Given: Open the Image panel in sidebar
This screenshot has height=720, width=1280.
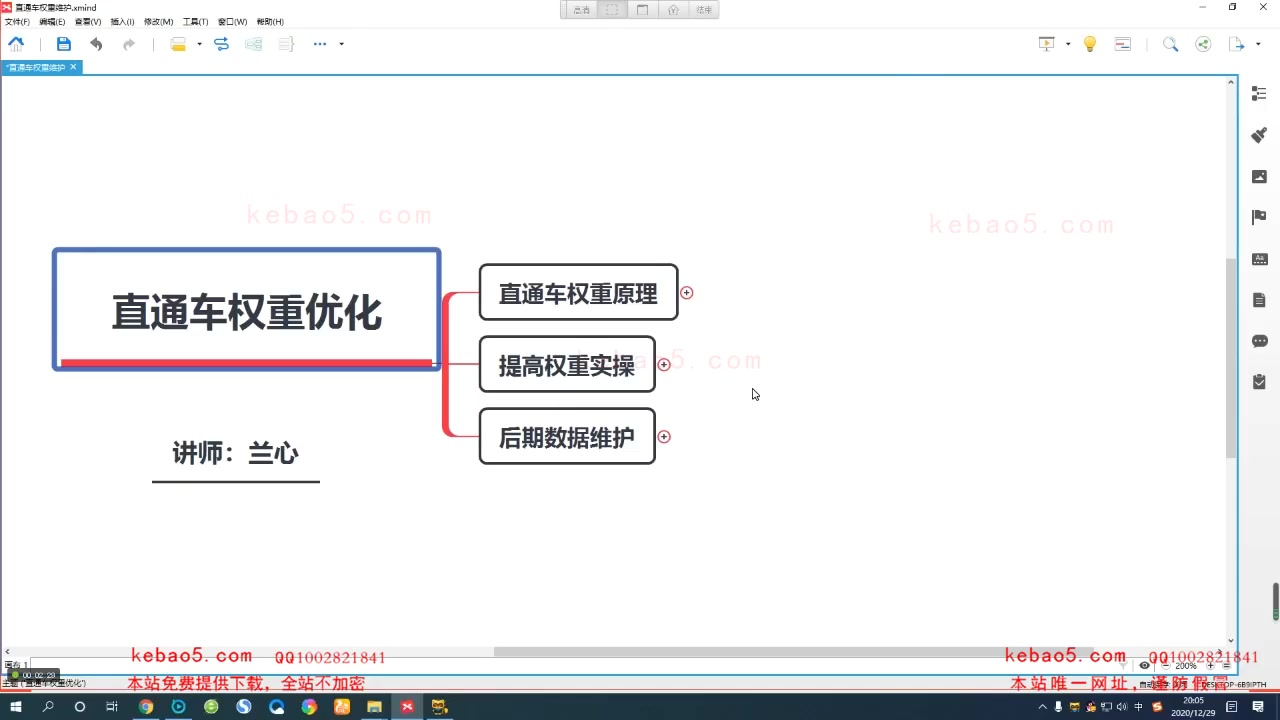Looking at the screenshot, I should [1259, 177].
